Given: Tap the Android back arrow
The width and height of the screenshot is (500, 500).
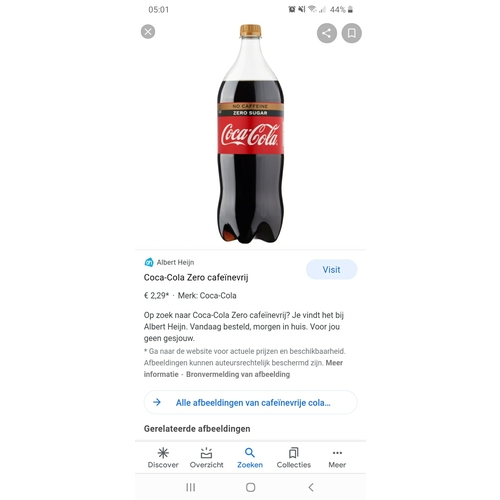Looking at the screenshot, I should (311, 487).
